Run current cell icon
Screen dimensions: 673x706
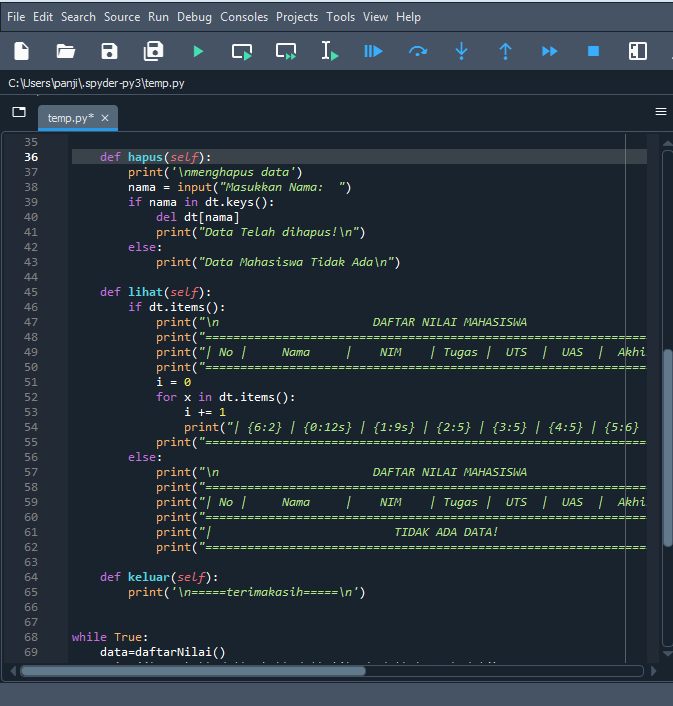point(242,51)
